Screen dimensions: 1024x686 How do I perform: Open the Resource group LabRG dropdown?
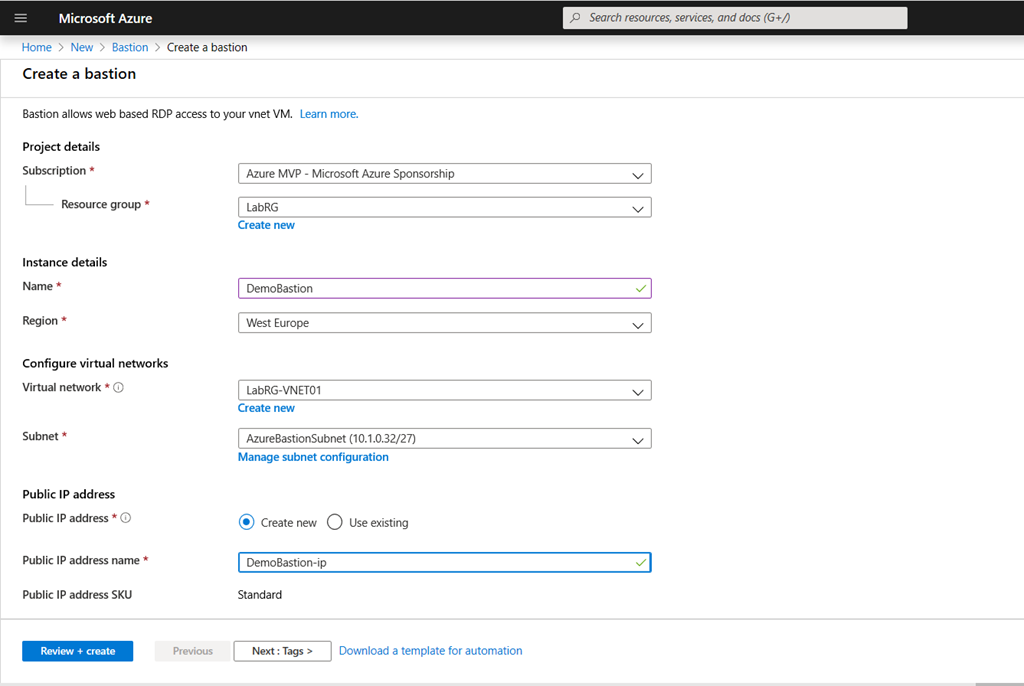coord(445,207)
